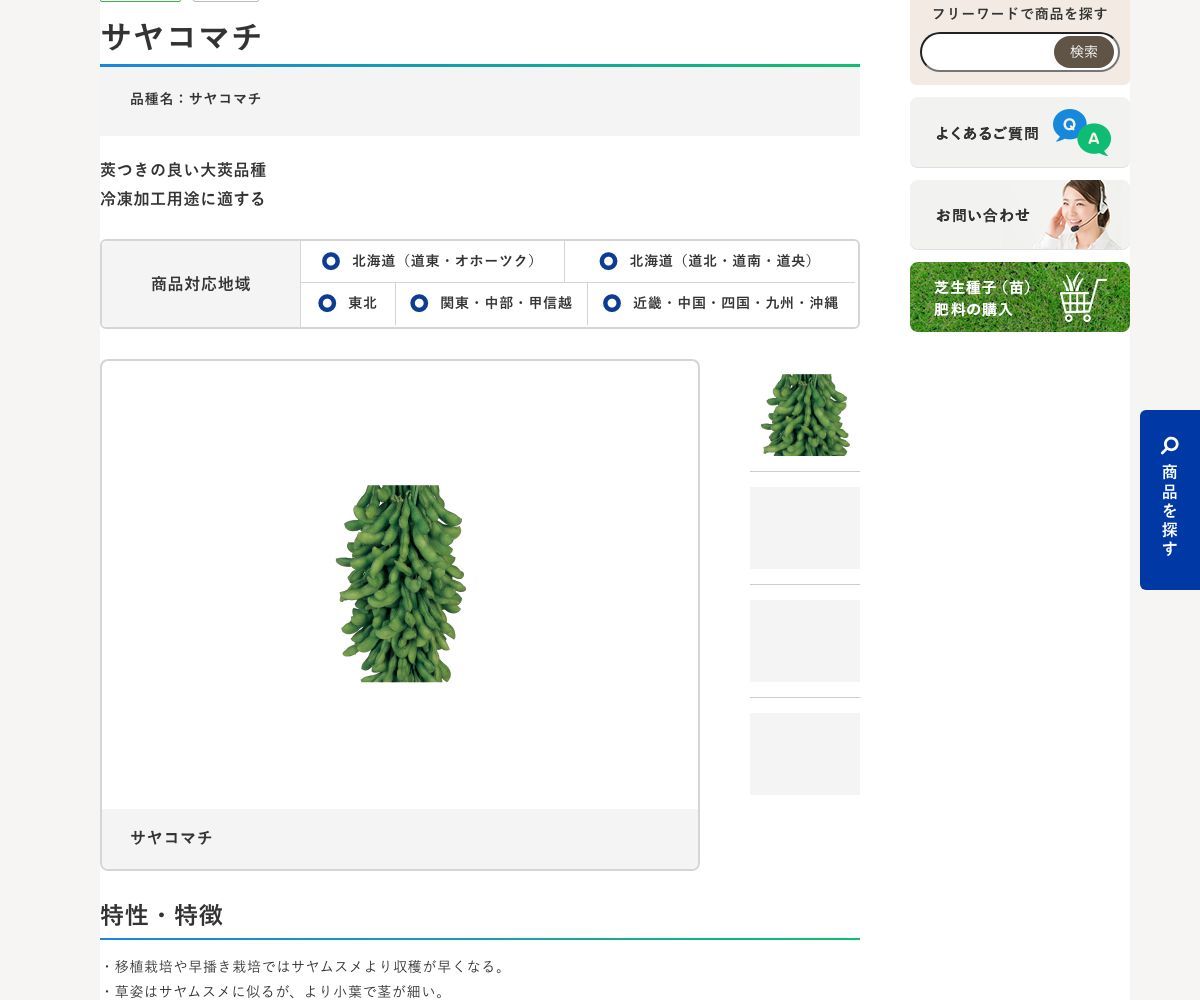Click the shopping cart icon
The width and height of the screenshot is (1200, 1000).
click(x=1083, y=297)
